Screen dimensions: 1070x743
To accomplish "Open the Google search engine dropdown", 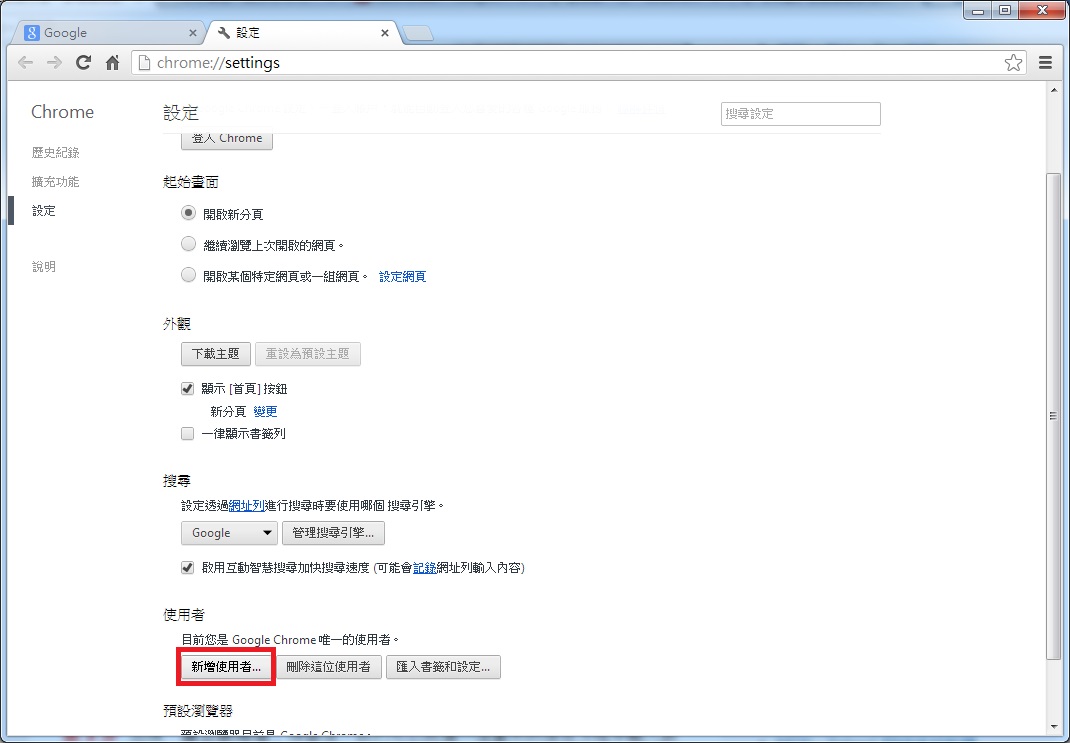I will pos(228,533).
